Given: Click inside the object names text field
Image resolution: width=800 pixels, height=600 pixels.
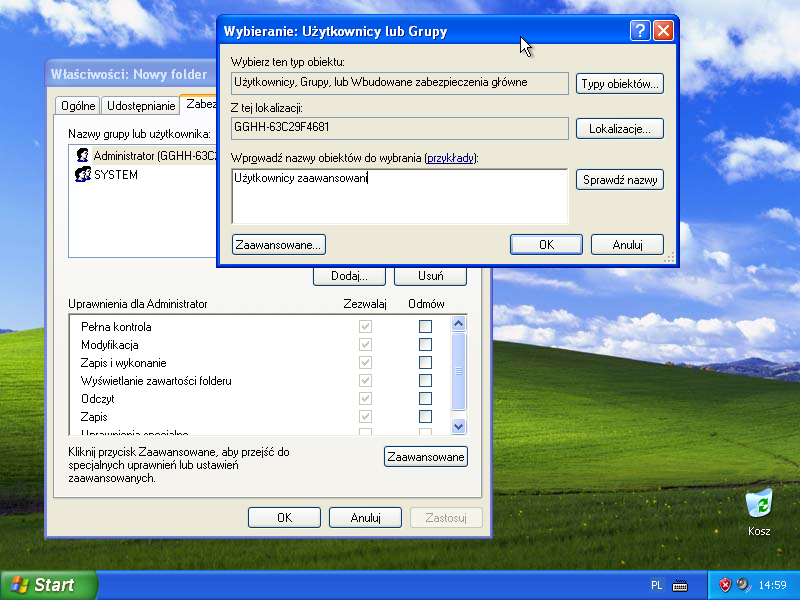Looking at the screenshot, I should (x=400, y=200).
